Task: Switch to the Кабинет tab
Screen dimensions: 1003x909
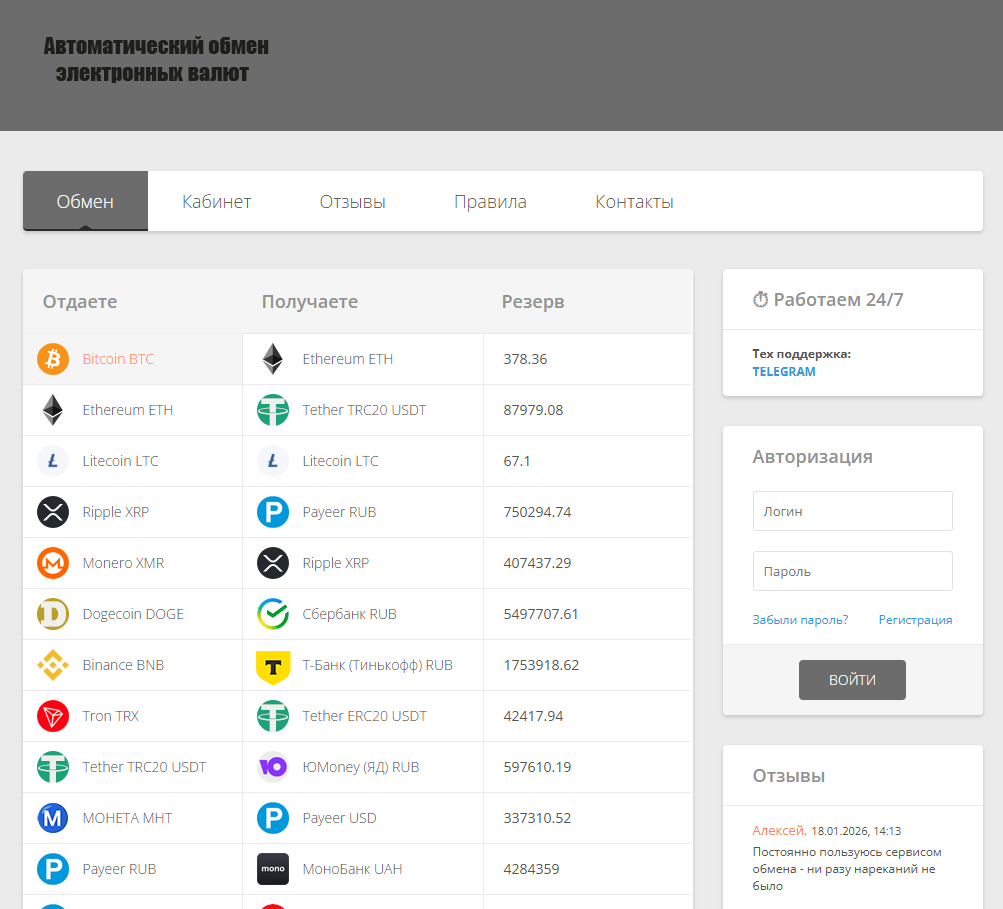Action: [x=216, y=202]
